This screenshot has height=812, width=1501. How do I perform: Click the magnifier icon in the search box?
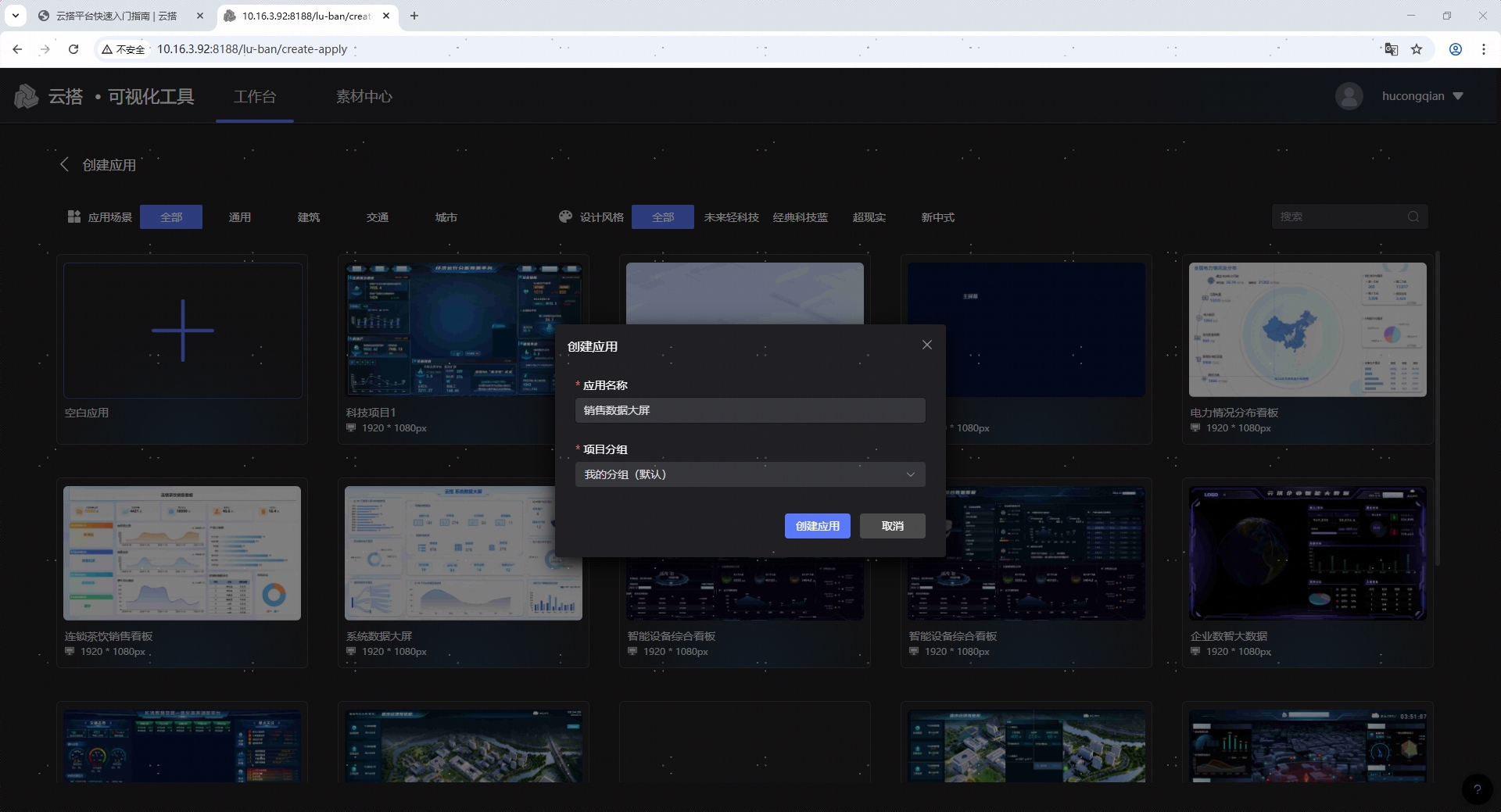(1413, 216)
